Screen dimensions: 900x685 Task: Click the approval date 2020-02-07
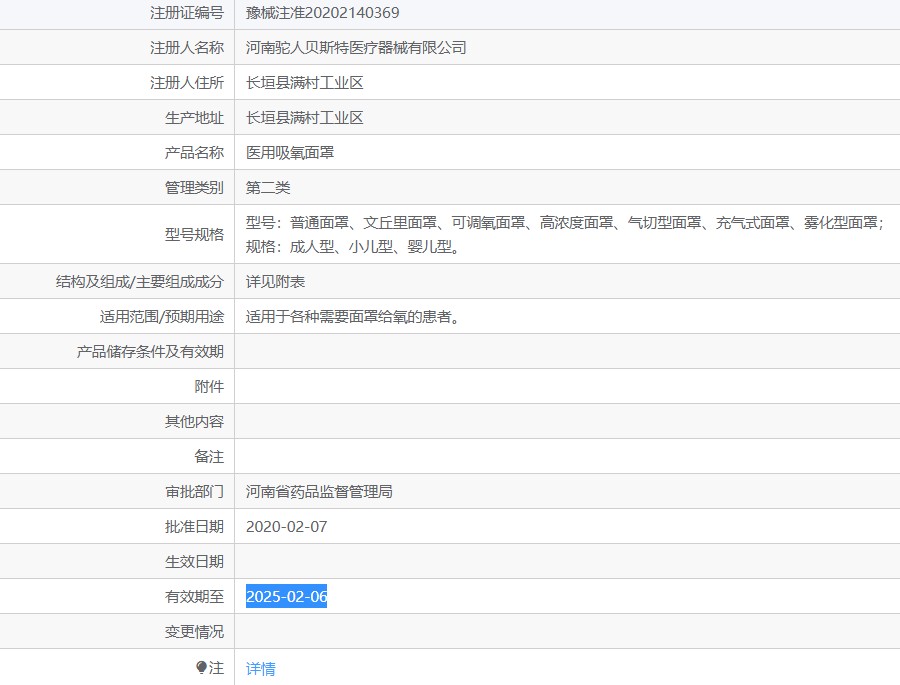click(286, 527)
